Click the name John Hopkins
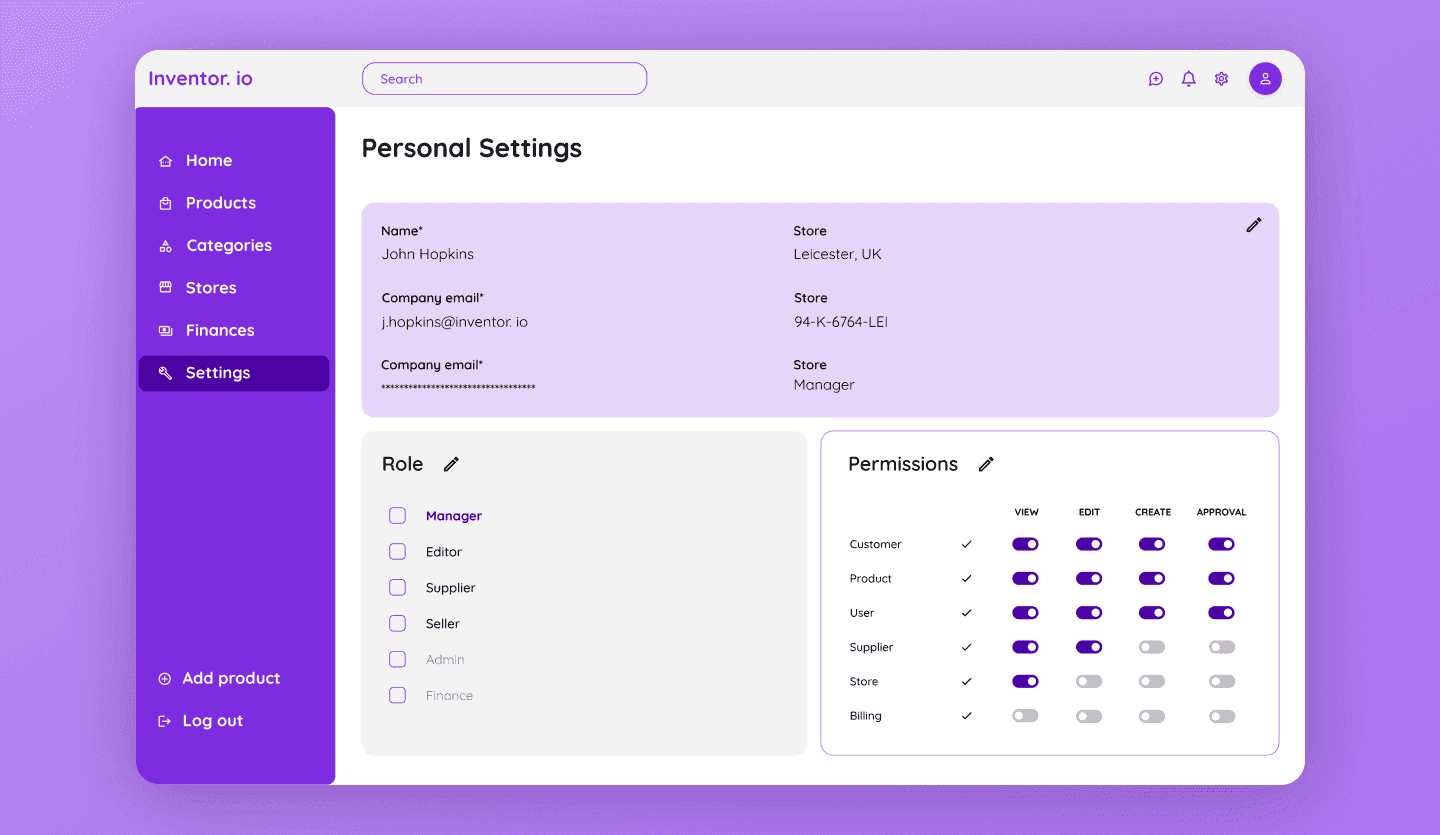The height and width of the screenshot is (835, 1440). (x=428, y=254)
